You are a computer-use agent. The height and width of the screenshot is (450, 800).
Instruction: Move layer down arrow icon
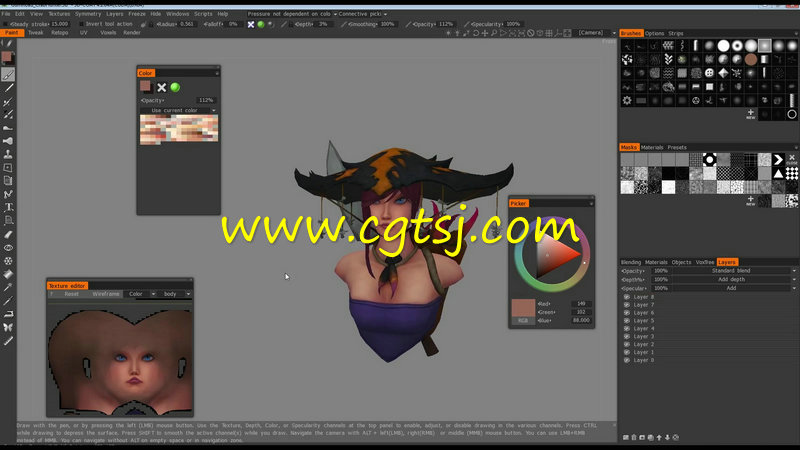pos(667,437)
